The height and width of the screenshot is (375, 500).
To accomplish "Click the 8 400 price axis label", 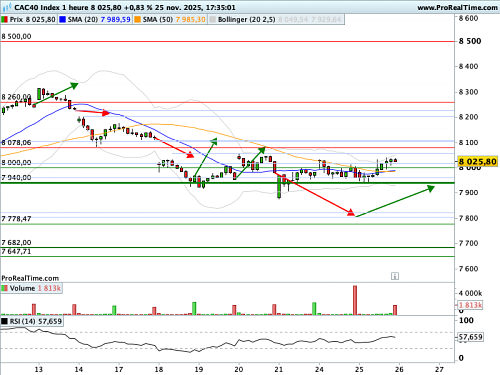I will [468, 66].
